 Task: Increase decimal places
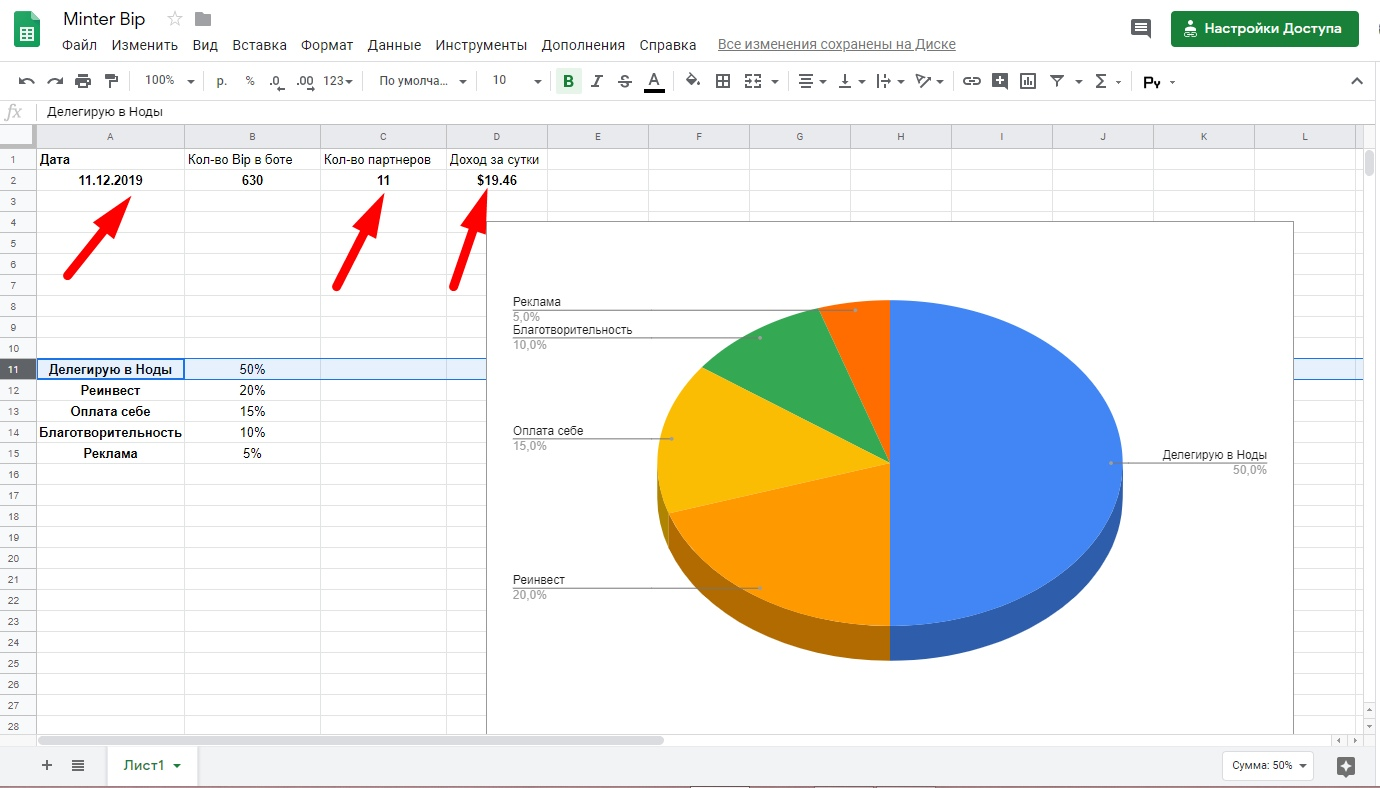click(305, 81)
